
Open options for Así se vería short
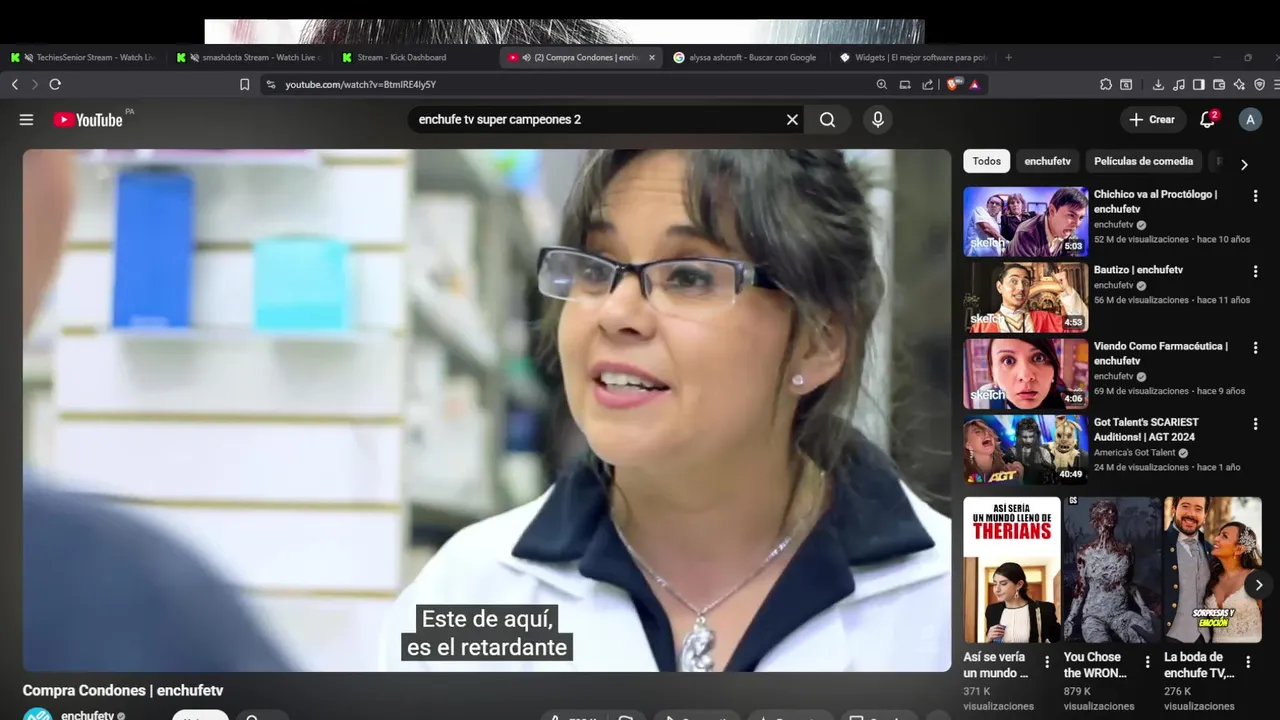(1047, 662)
